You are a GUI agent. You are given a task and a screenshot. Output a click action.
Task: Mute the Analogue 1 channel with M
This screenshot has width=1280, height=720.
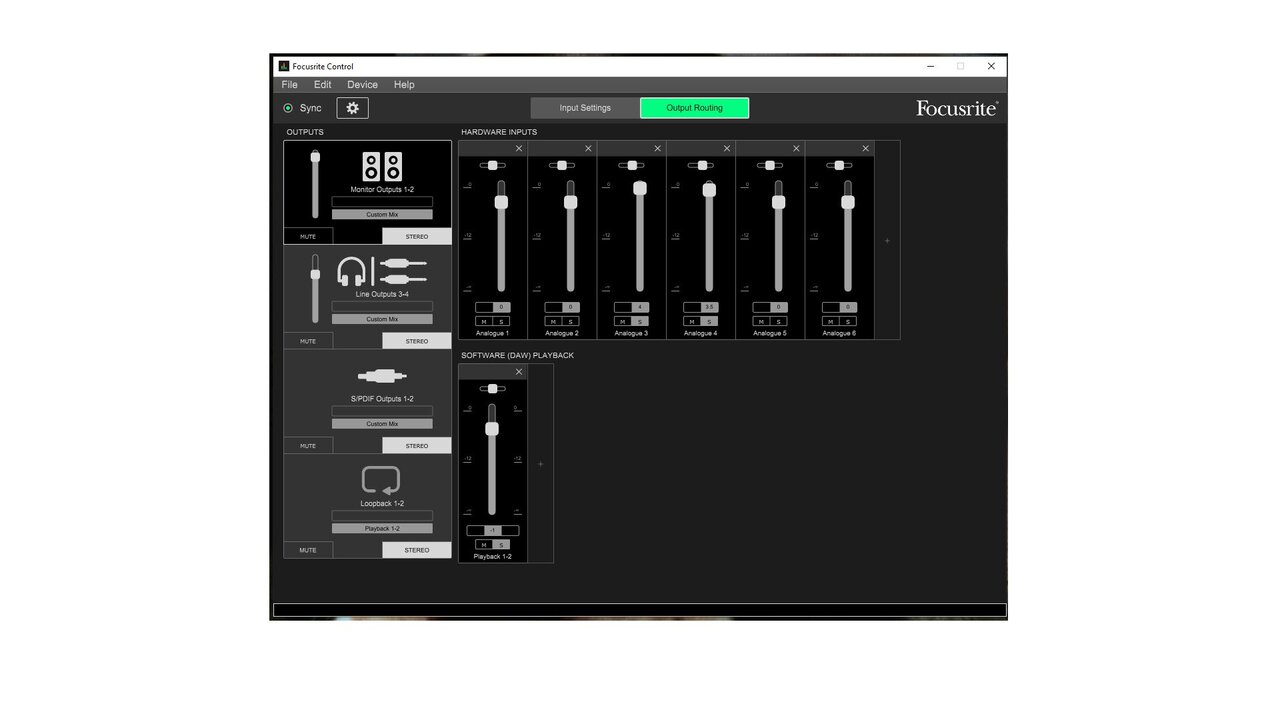(x=484, y=321)
